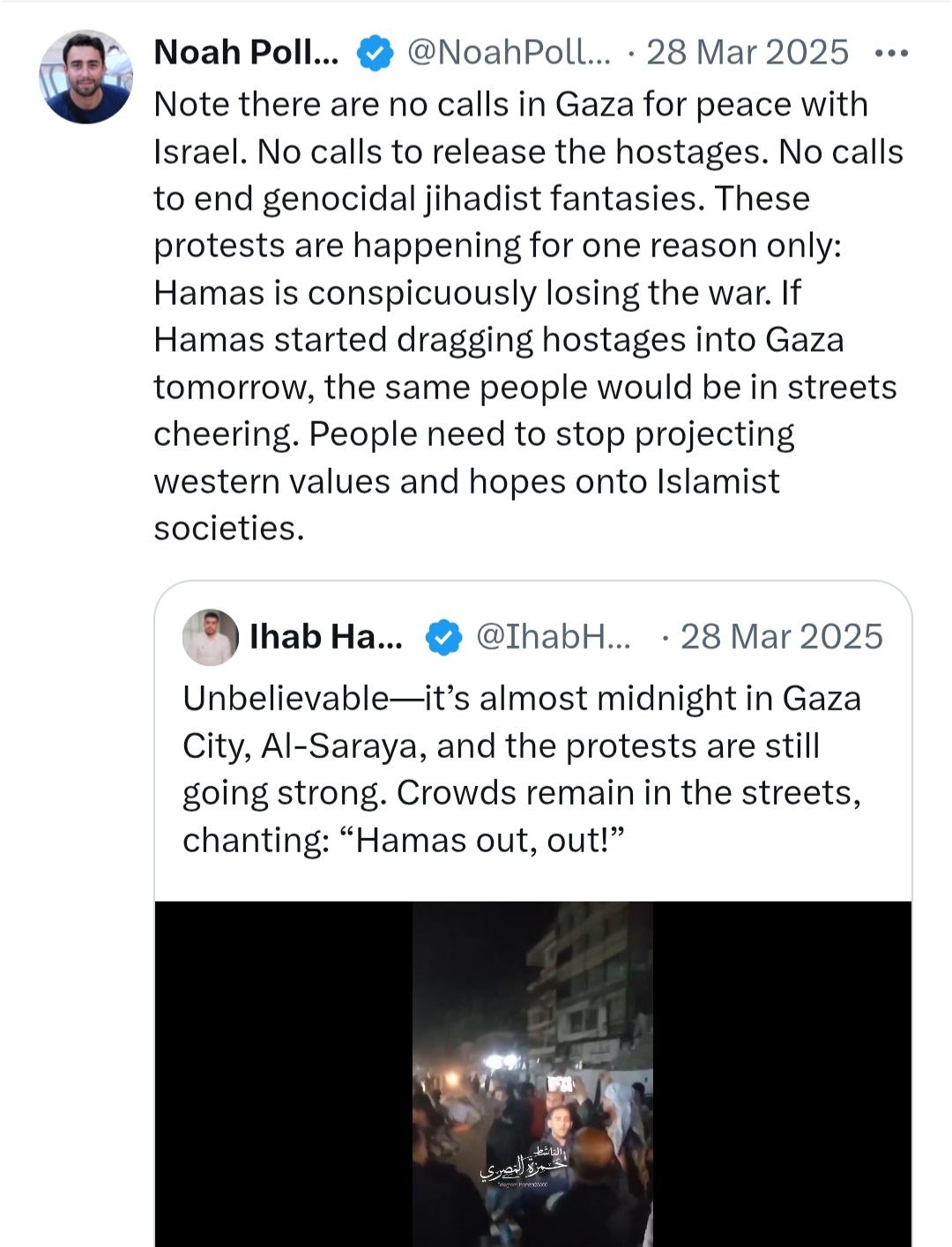Open the three-dot more options menu
952x1247 pixels.
891,54
